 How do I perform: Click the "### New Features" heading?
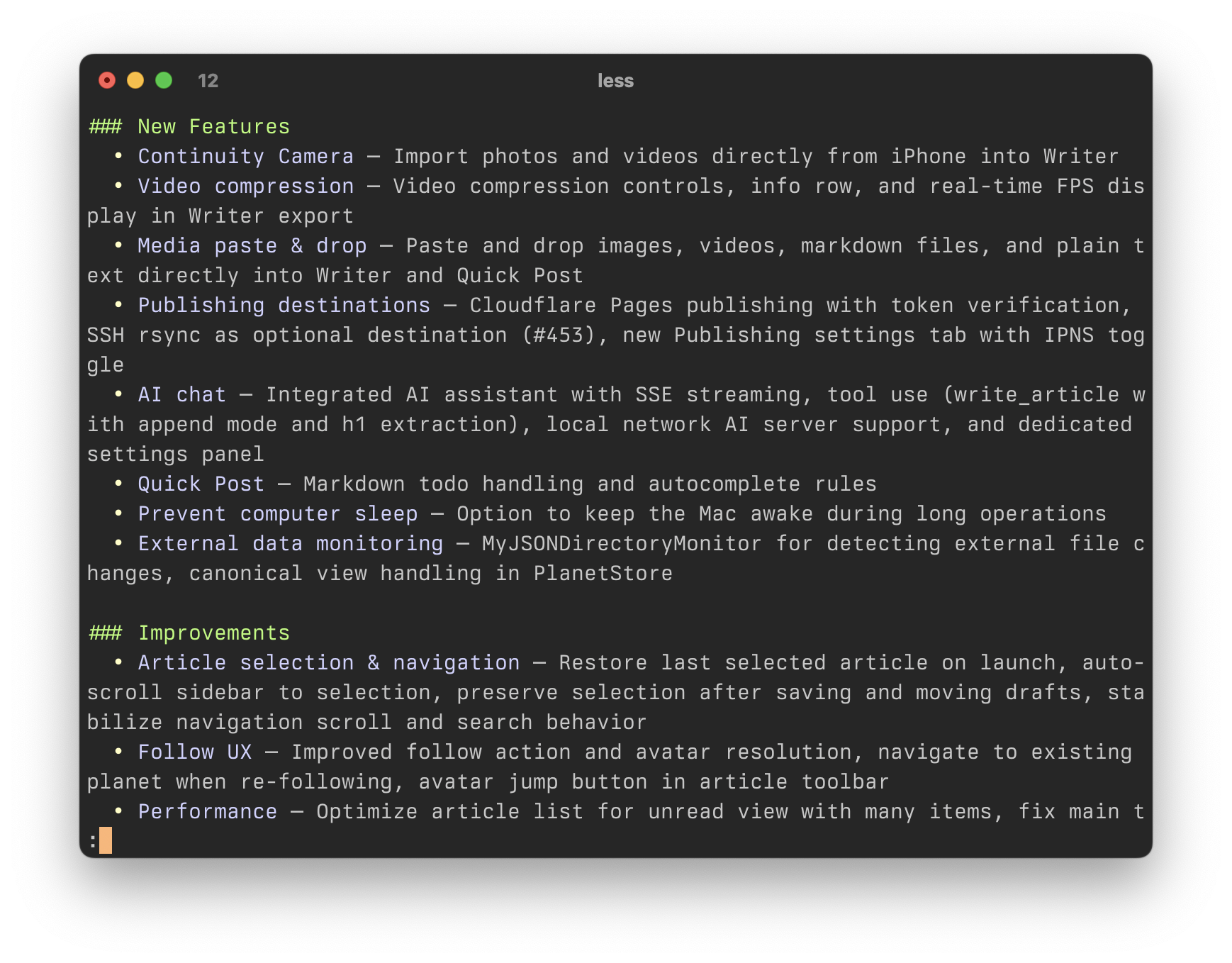pyautogui.click(x=189, y=127)
